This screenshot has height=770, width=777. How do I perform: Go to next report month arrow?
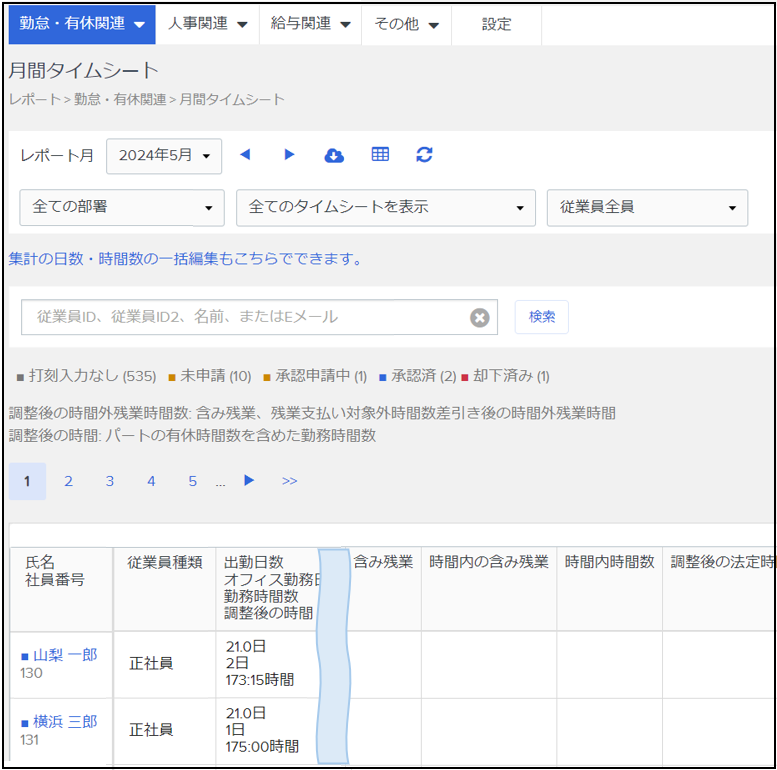point(289,155)
